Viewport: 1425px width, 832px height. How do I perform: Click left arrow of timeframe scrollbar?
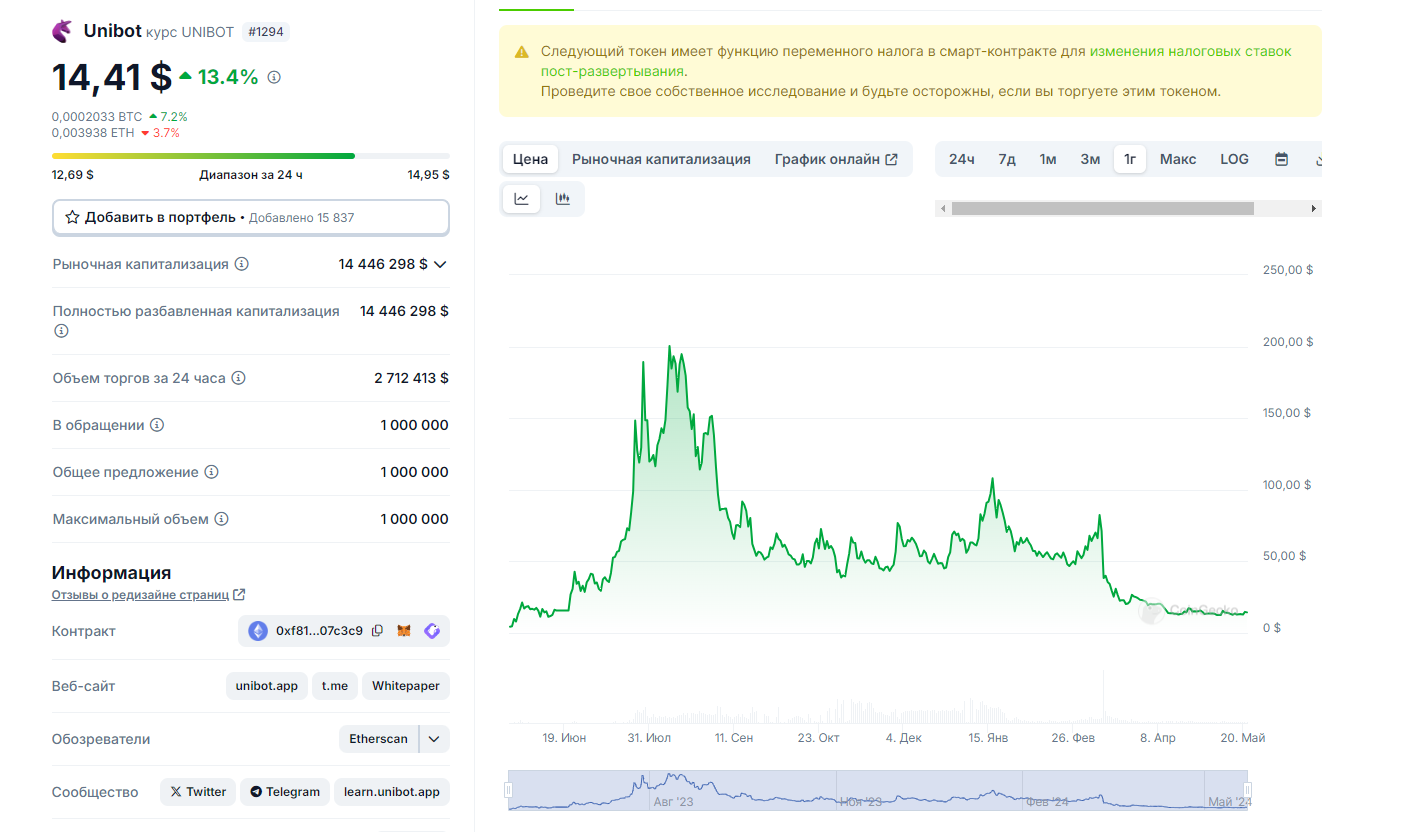(941, 209)
